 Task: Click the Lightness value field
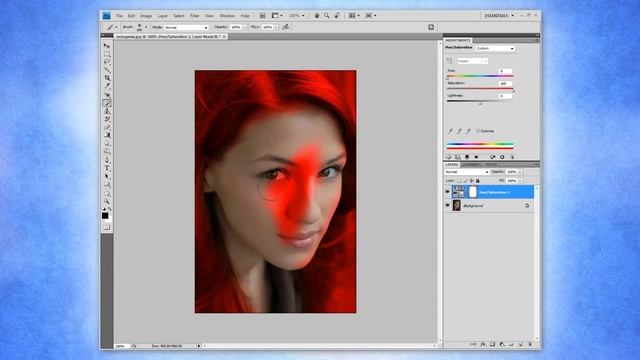pyautogui.click(x=505, y=96)
